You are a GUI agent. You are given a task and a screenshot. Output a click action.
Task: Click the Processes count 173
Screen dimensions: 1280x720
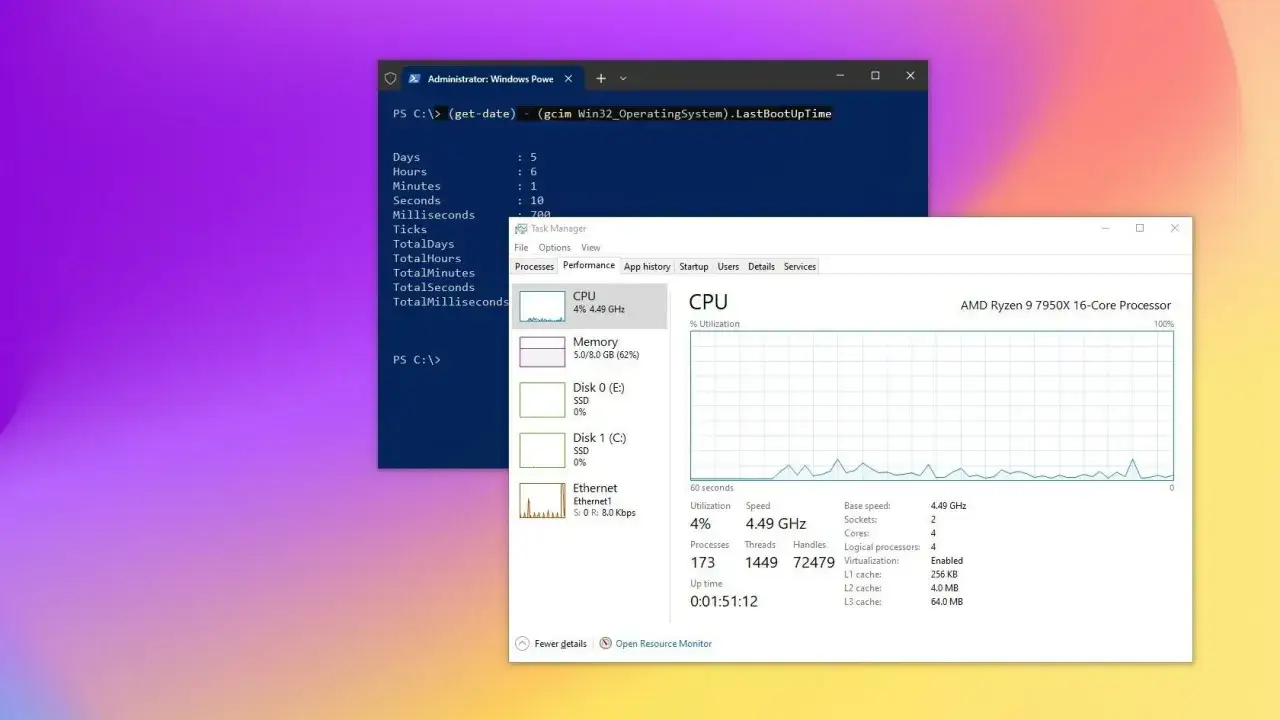click(703, 562)
